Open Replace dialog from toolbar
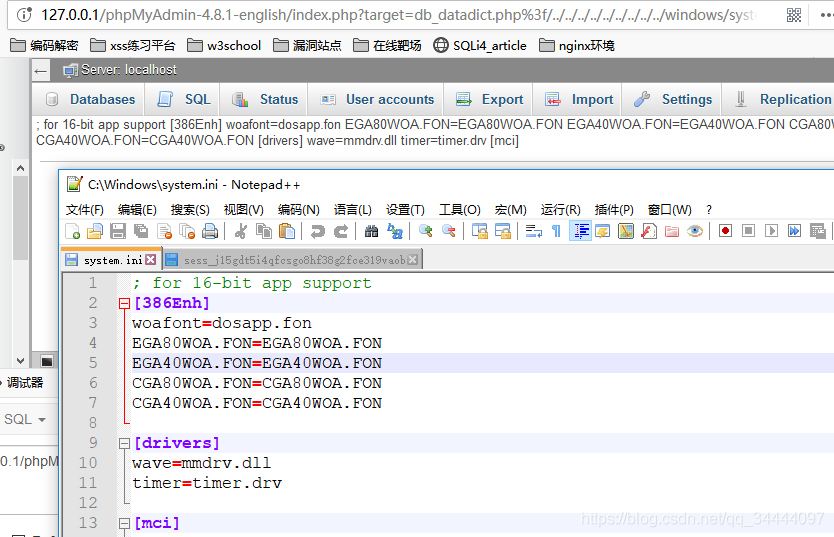This screenshot has width=834, height=537. click(x=395, y=231)
